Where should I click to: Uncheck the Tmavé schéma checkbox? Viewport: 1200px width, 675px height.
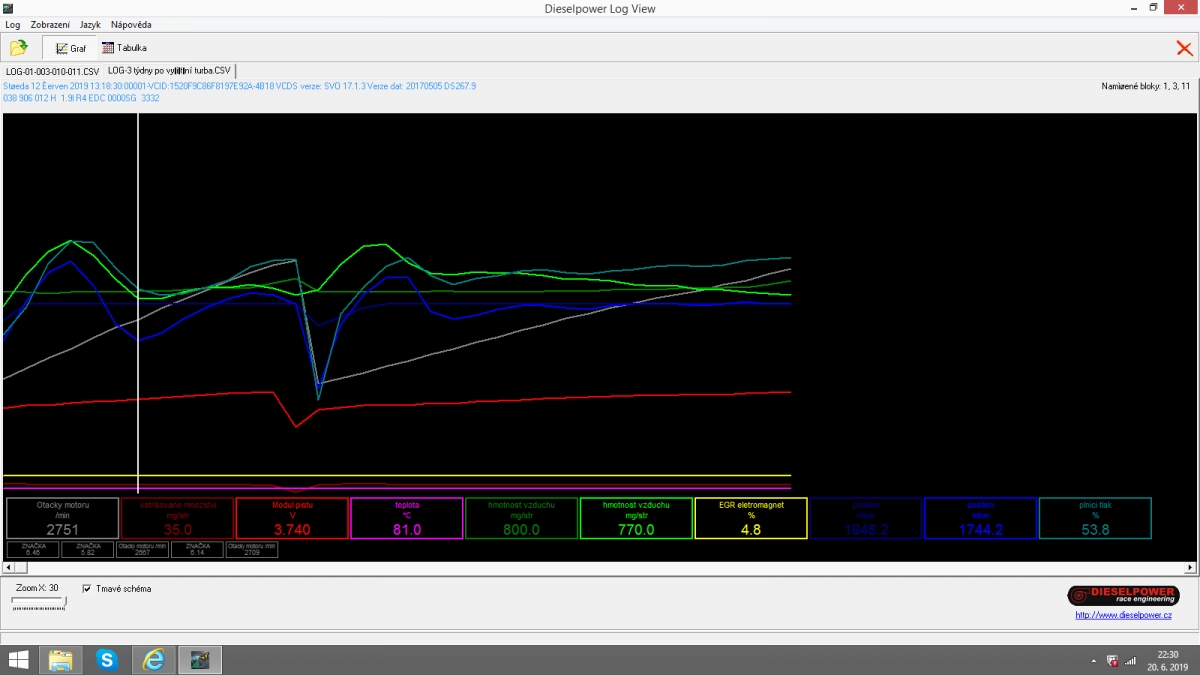[x=87, y=589]
